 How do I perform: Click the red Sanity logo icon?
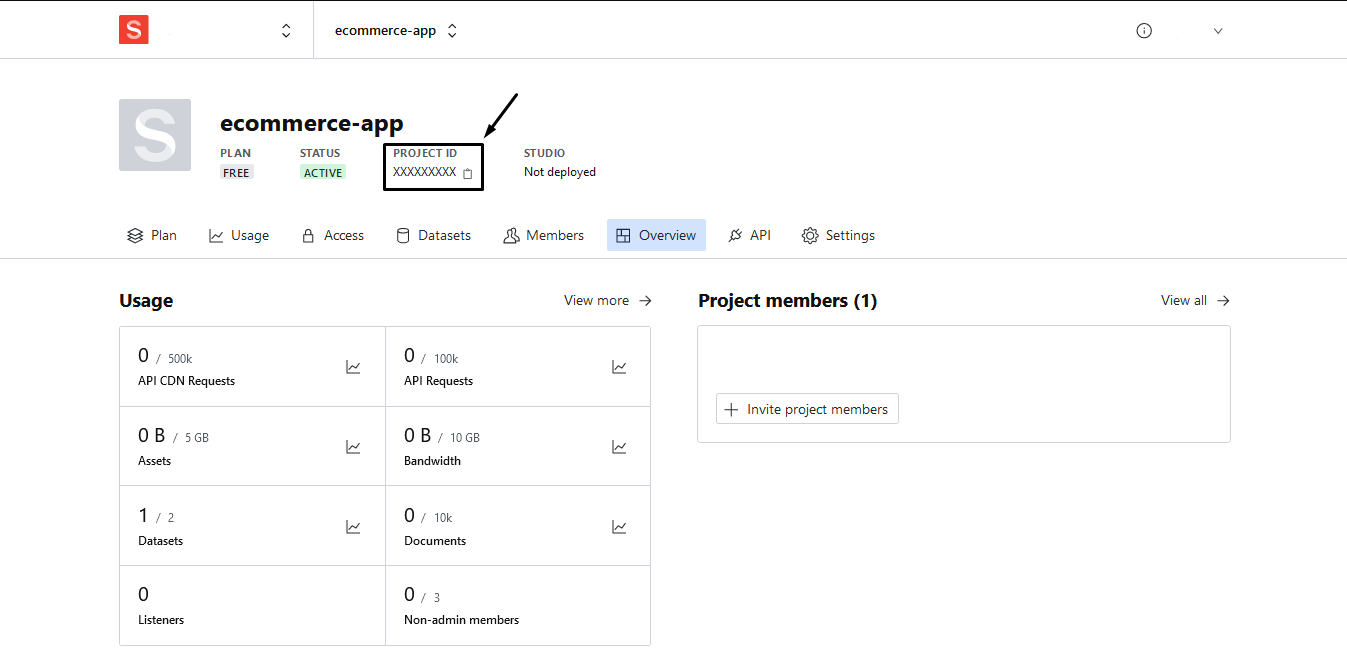[x=133, y=30]
